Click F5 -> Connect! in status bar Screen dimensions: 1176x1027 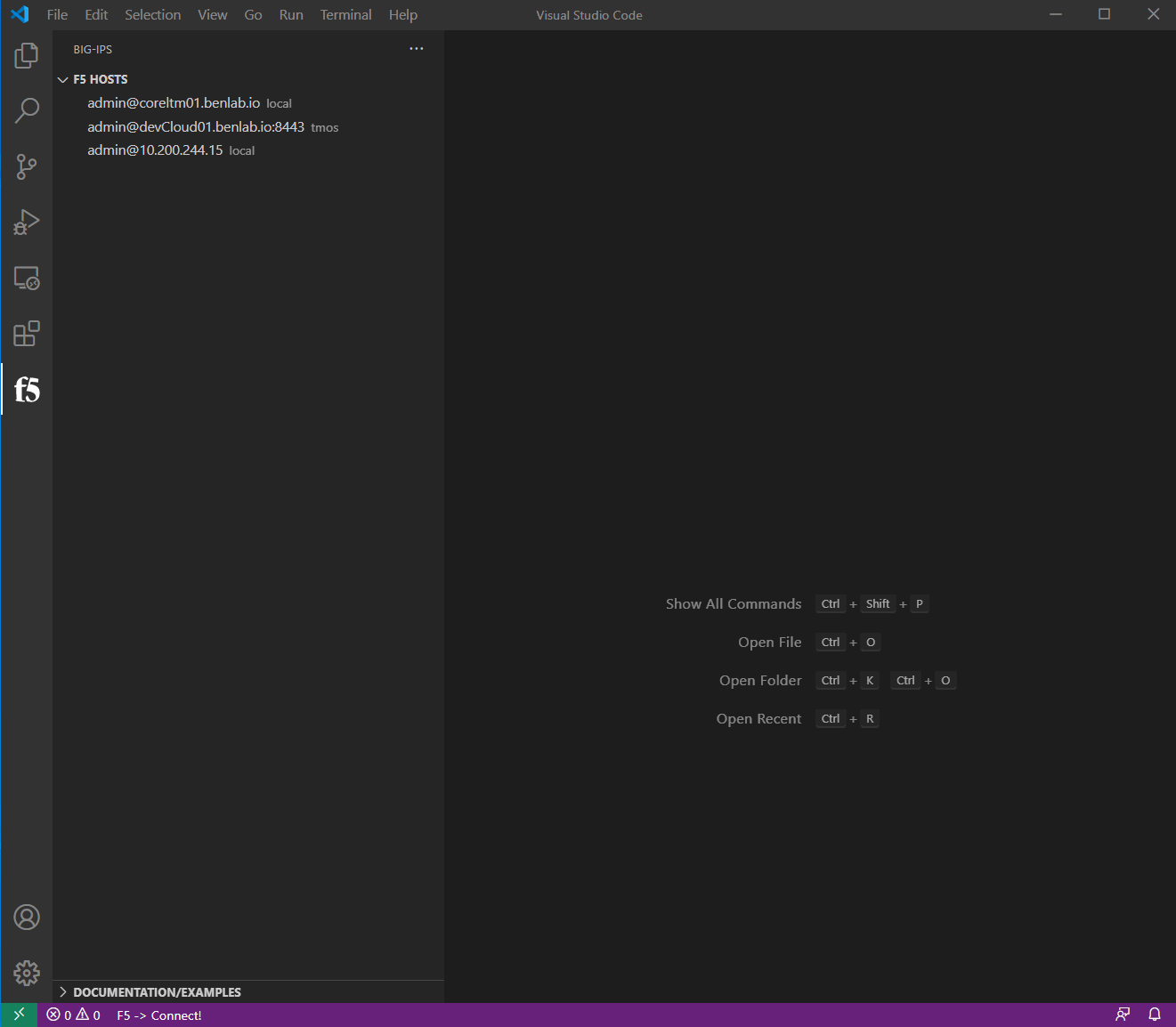click(x=159, y=1015)
